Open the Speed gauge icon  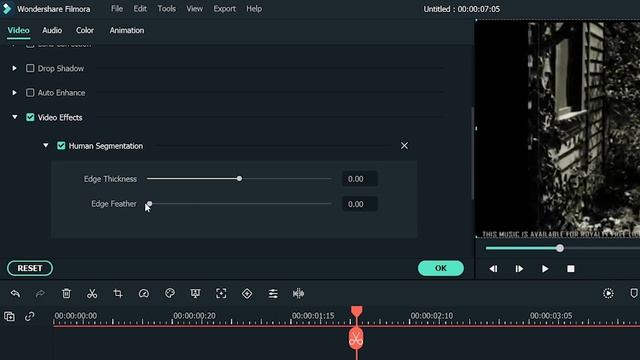[x=144, y=293]
